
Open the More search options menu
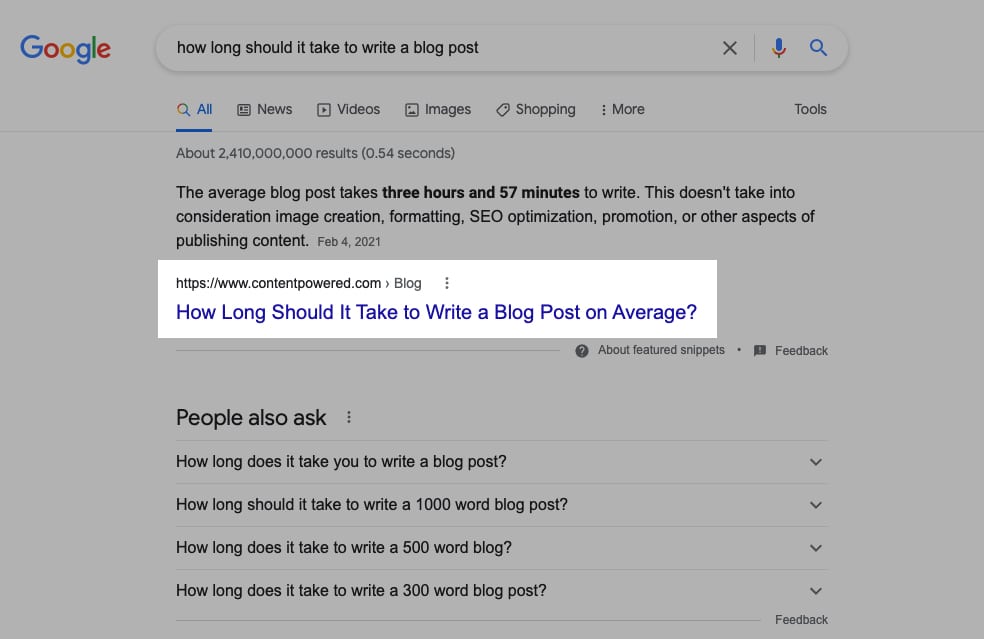pos(622,110)
